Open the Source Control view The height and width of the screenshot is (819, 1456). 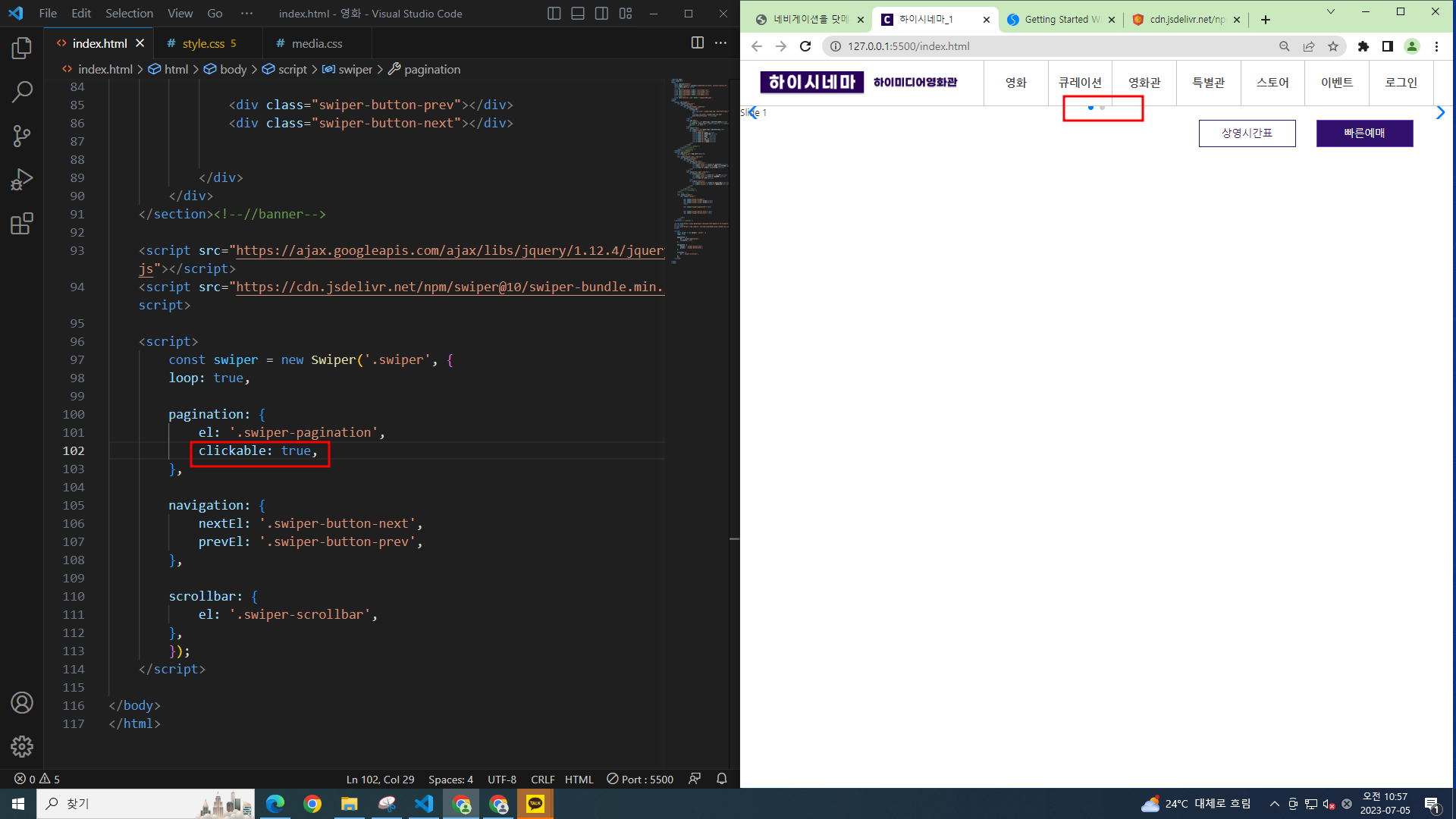[x=22, y=136]
